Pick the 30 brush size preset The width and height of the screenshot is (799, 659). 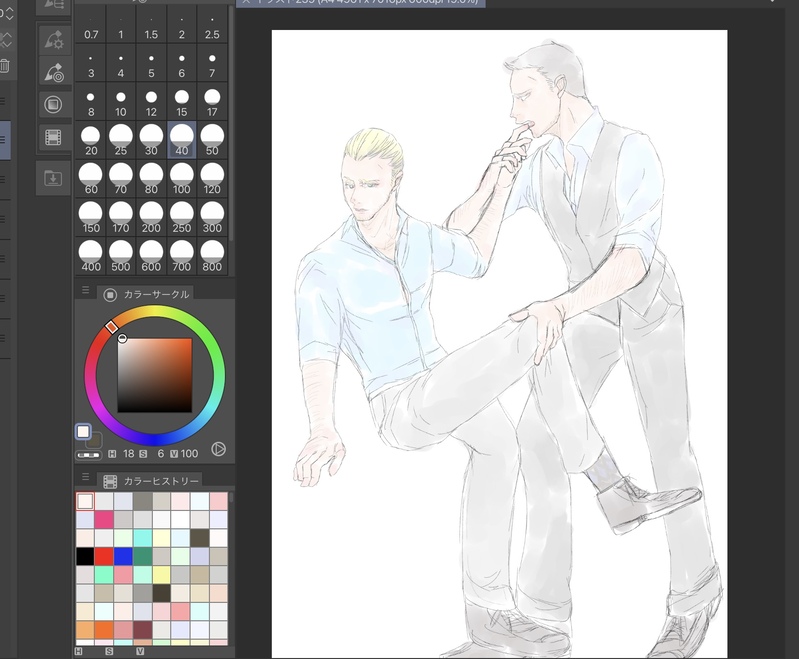151,140
